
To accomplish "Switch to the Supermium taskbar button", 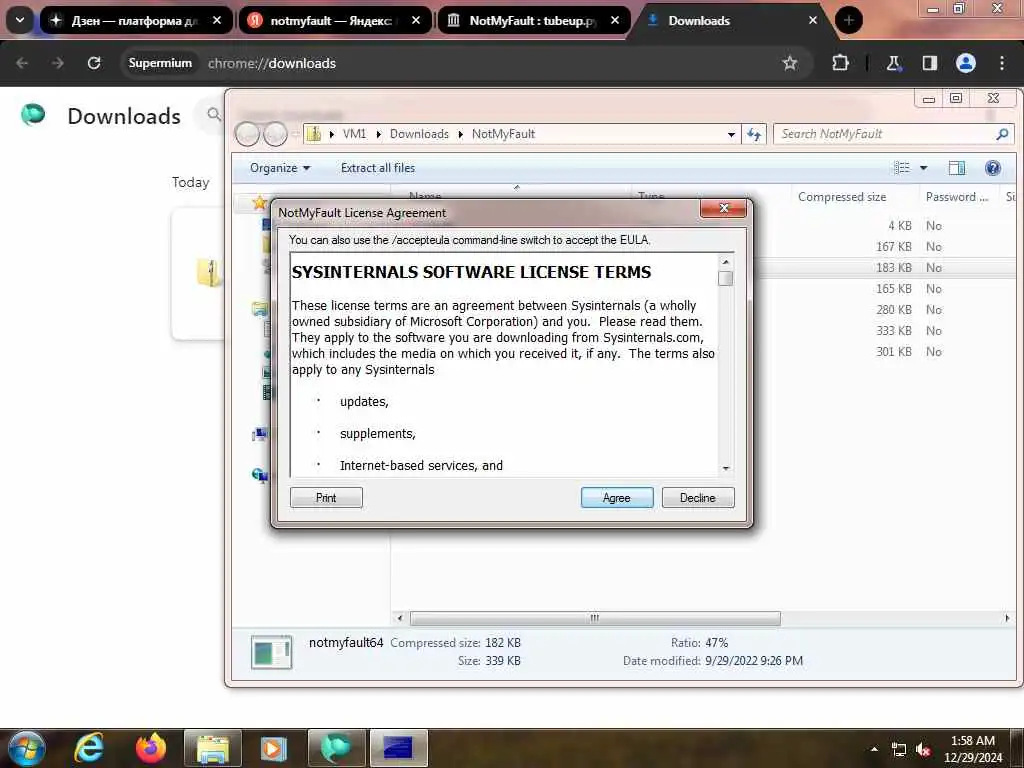I will coord(336,748).
